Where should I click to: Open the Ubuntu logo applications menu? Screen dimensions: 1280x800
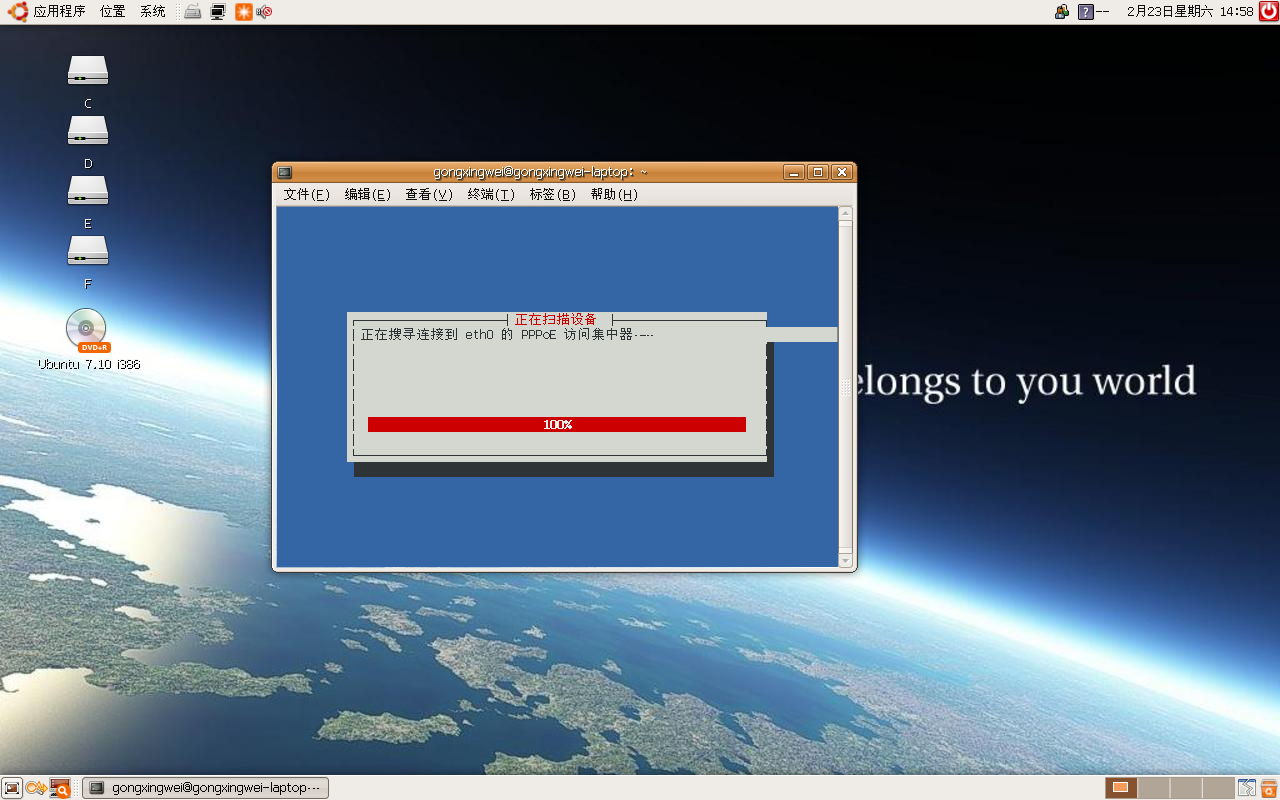coord(16,12)
